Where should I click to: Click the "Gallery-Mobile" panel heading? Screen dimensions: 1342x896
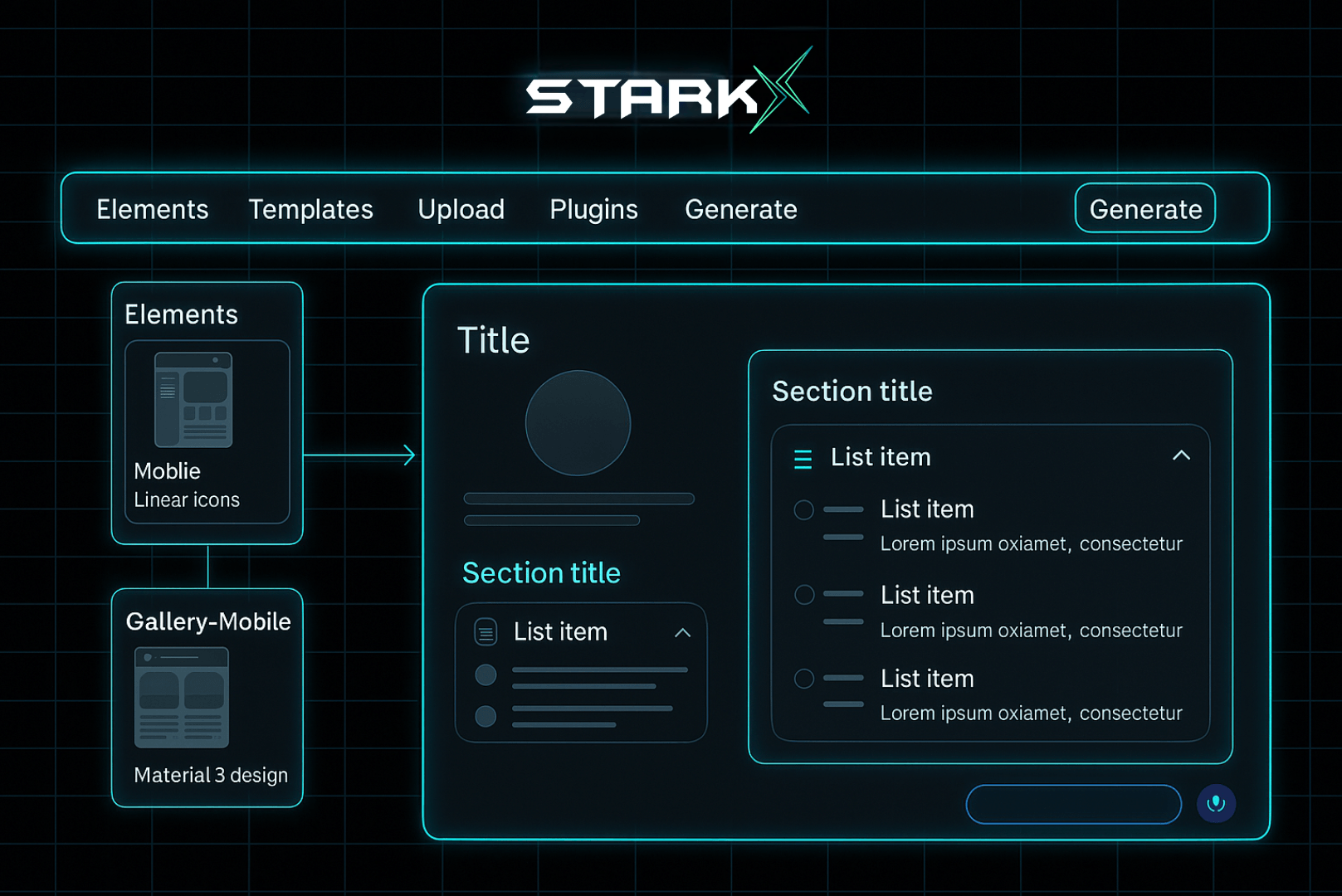[208, 621]
